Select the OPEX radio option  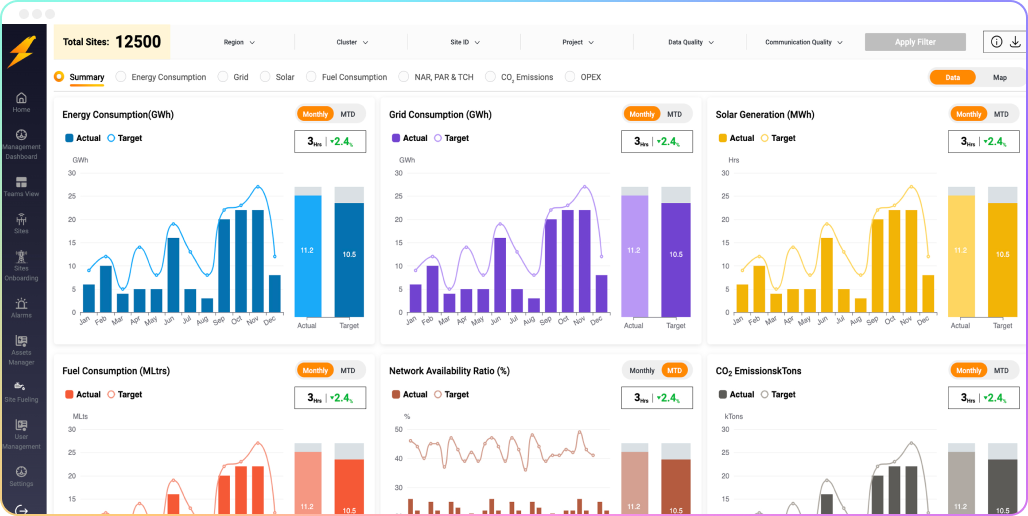coord(571,77)
